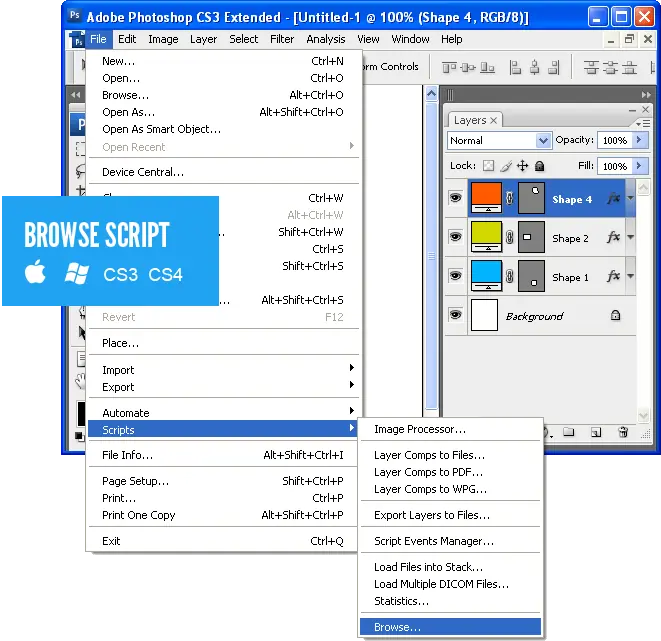Expand the Shape 4 layer effects arrow
This screenshot has width=661, height=641.
pyautogui.click(x=630, y=198)
